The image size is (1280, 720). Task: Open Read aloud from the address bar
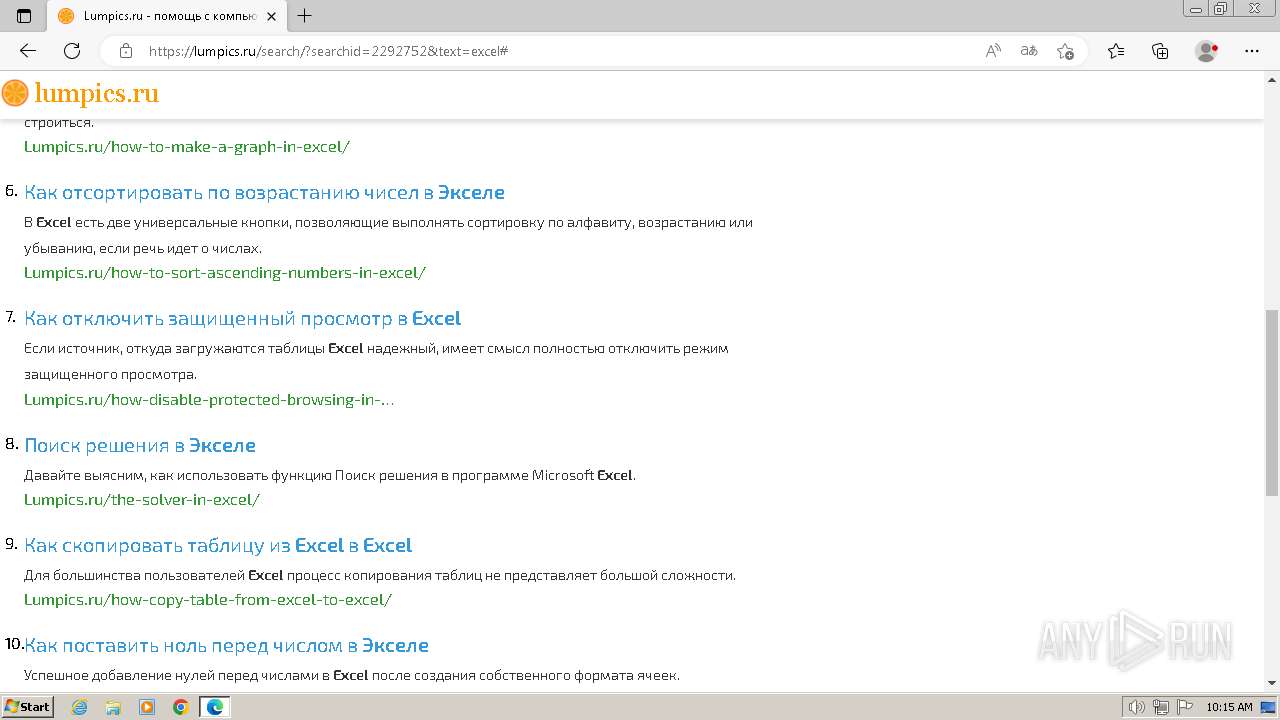click(993, 51)
